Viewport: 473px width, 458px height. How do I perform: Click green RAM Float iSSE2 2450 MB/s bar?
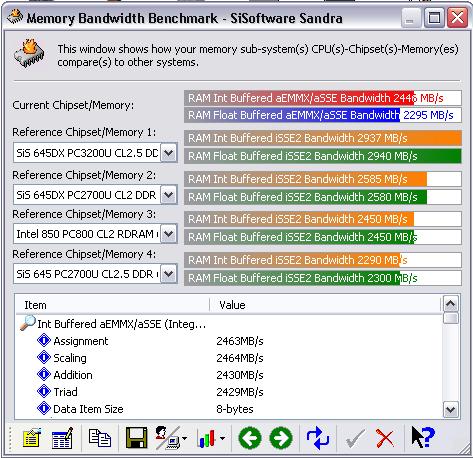tap(323, 237)
